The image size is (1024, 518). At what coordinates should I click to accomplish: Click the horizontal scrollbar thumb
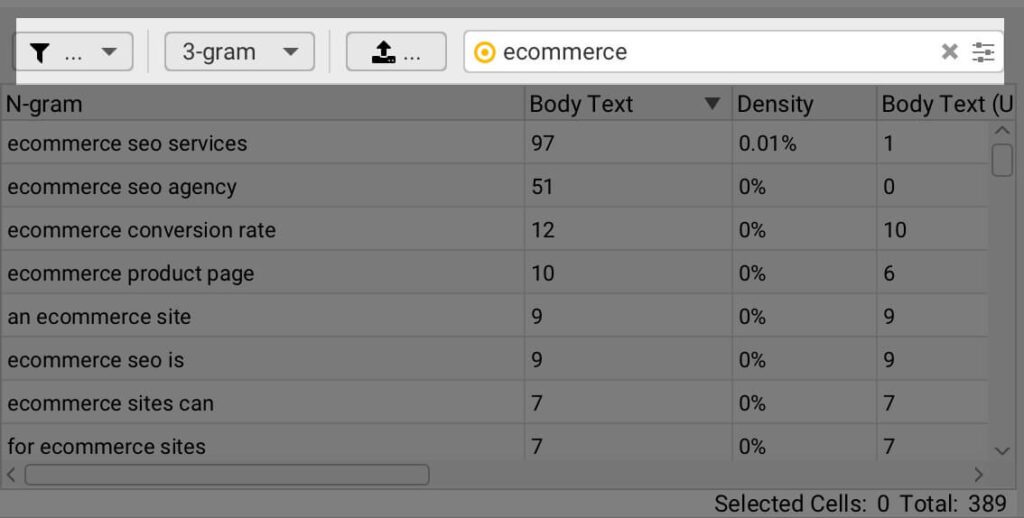click(x=227, y=475)
